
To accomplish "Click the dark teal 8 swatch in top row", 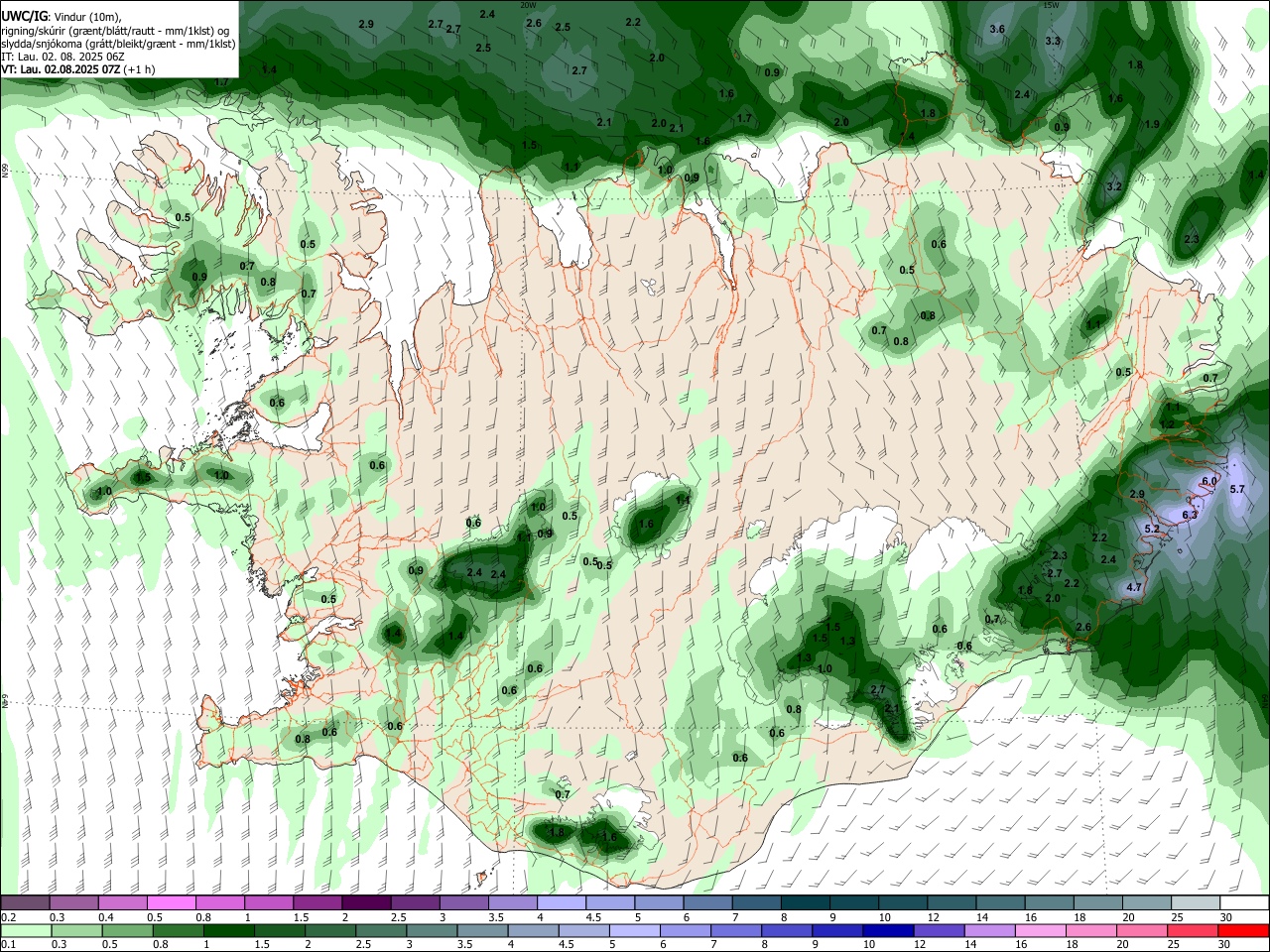I will pos(806,902).
